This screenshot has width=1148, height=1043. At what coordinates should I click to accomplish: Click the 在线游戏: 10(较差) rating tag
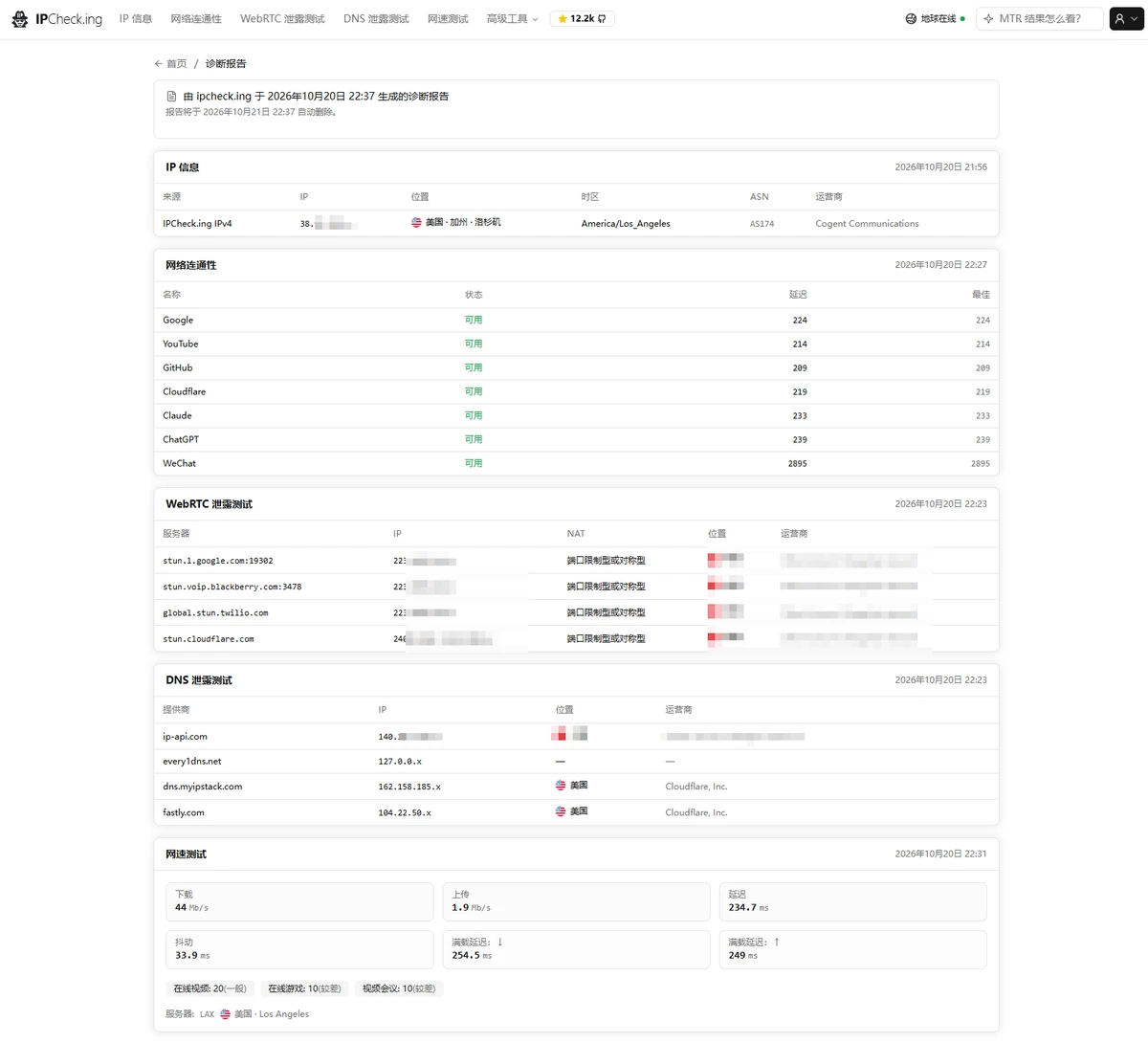coord(304,988)
